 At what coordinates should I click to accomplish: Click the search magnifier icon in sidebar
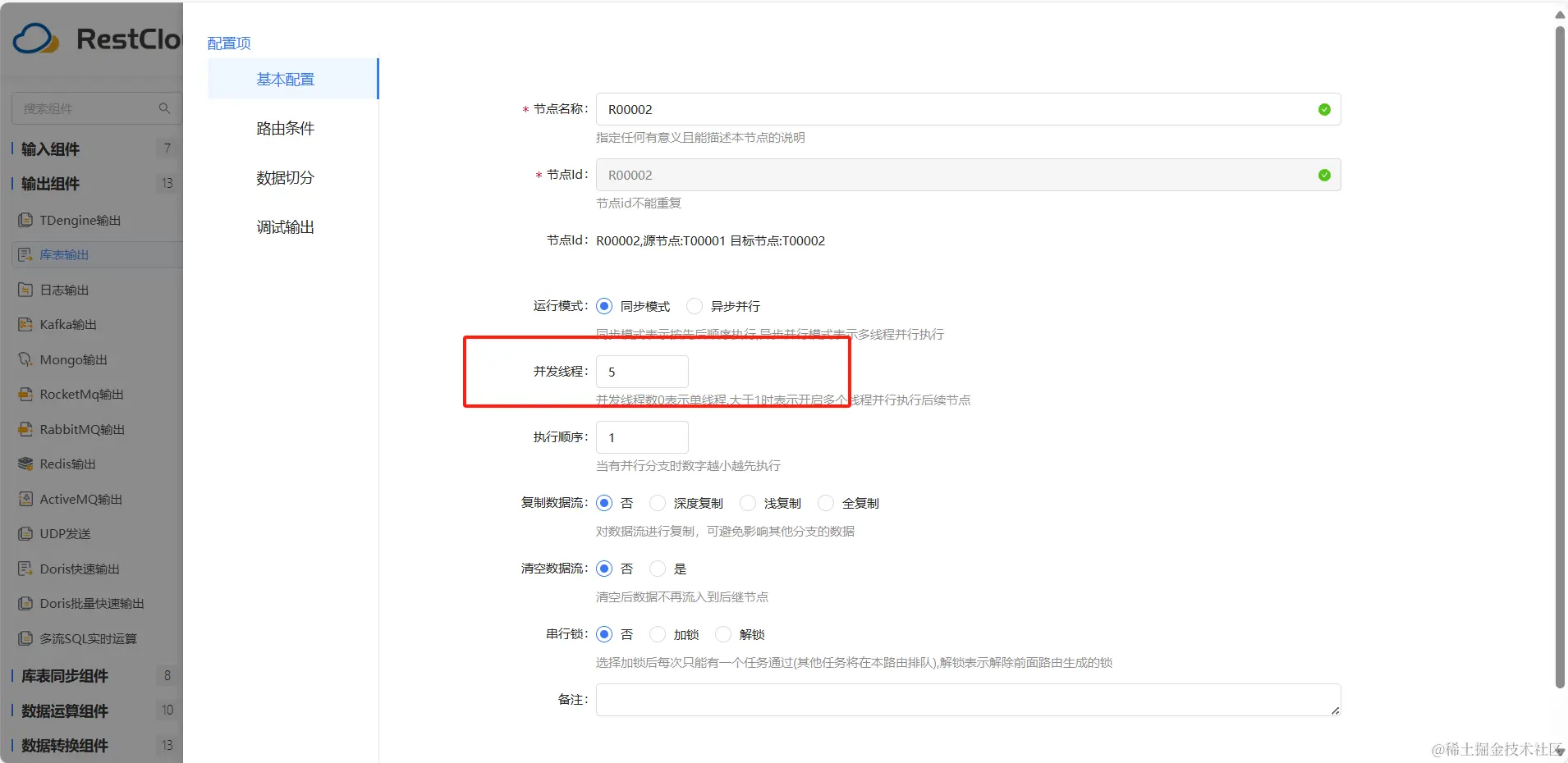[x=164, y=108]
